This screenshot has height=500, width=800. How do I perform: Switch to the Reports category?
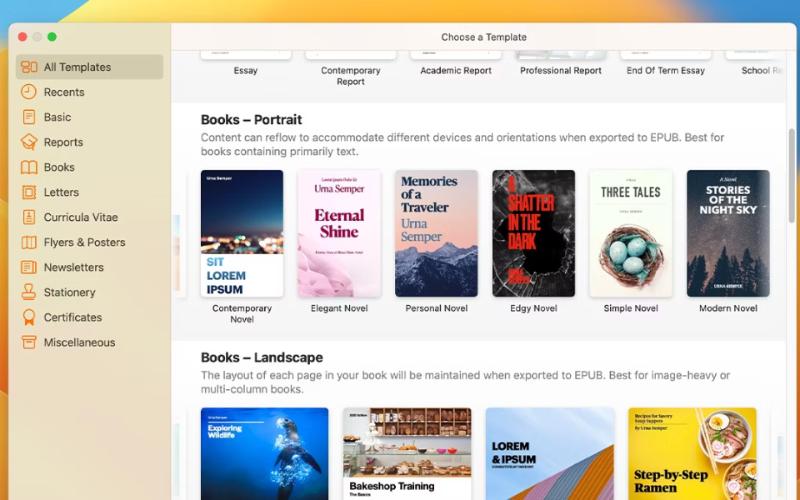tap(63, 142)
